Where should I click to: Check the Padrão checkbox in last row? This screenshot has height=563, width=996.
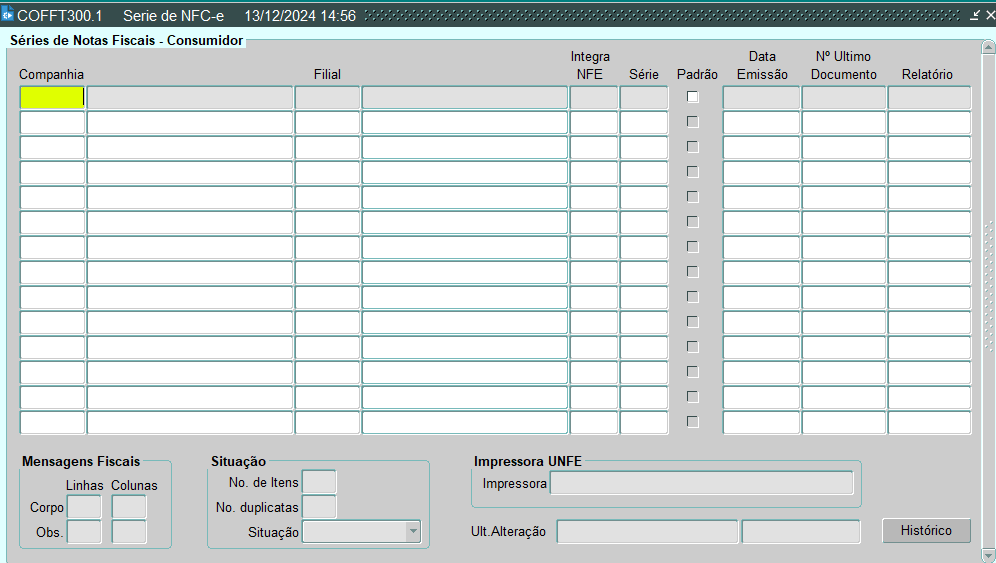pos(692,422)
